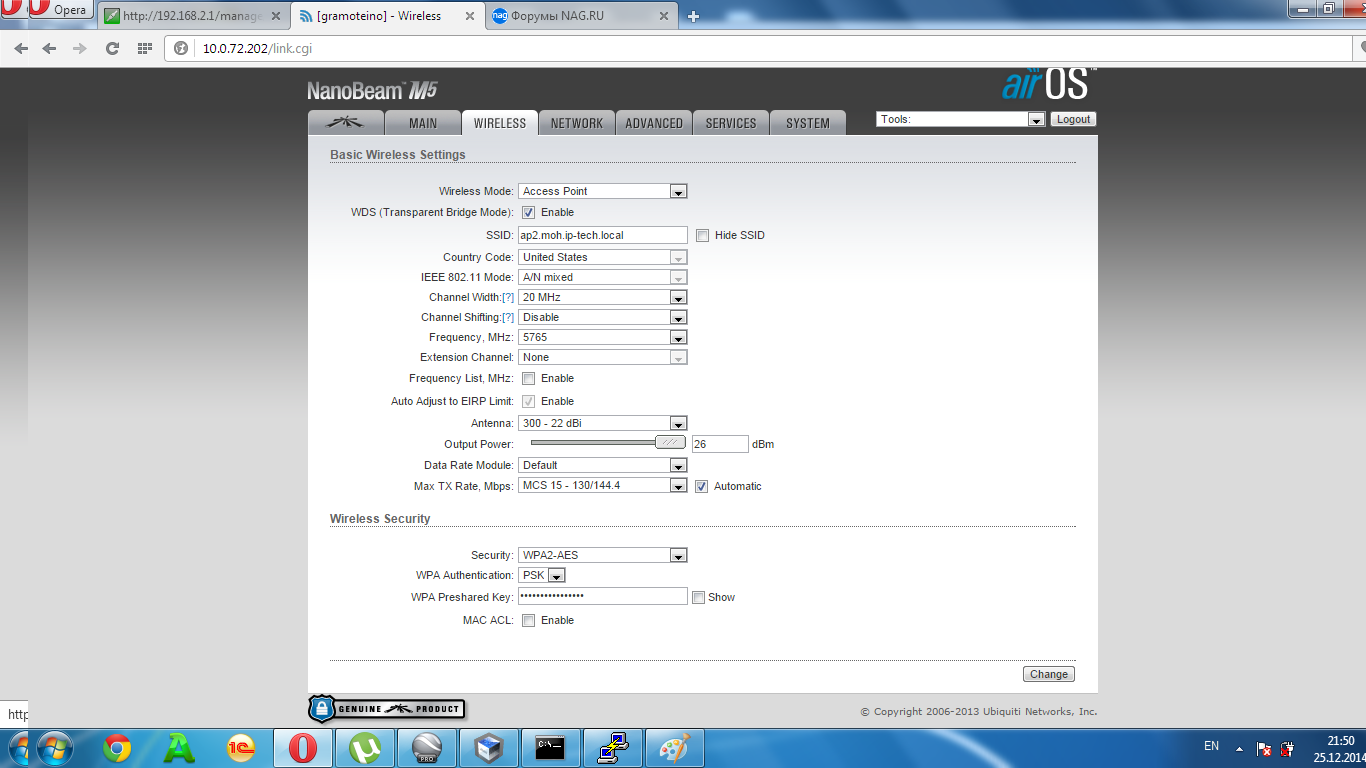Open Paint from the taskbar
Screen dimensions: 1366x768
point(675,748)
